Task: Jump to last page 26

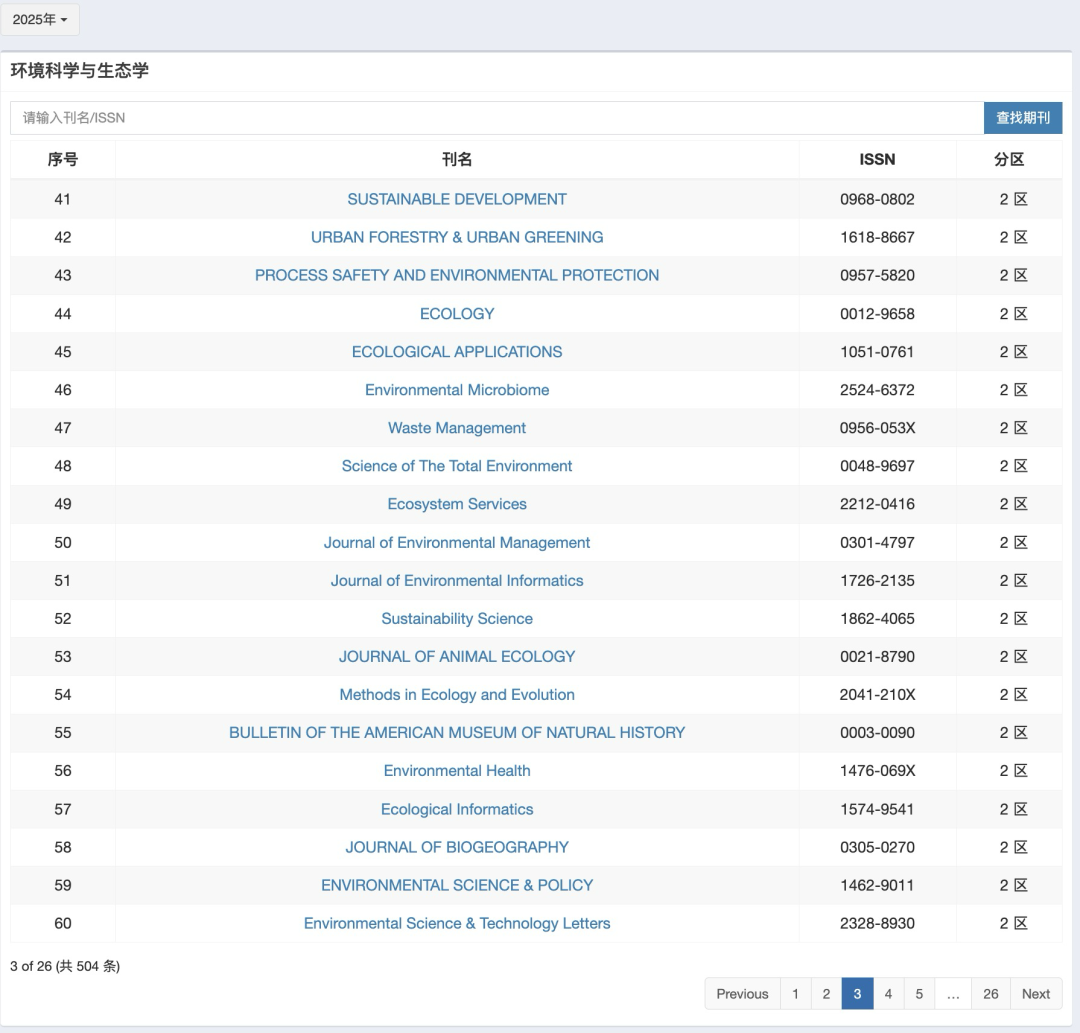Action: [990, 994]
